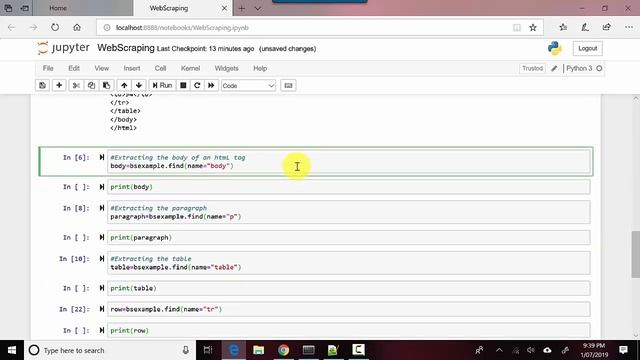Click the Python 3 kernel status circle

599,68
